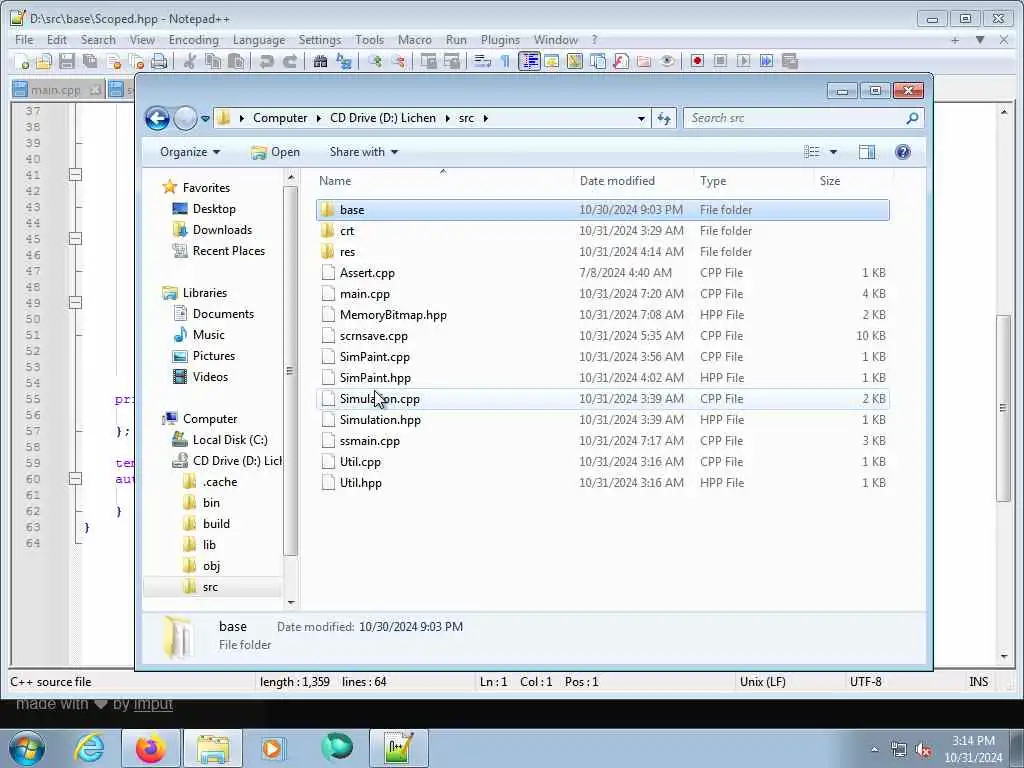Click the Change your view icon in Explorer
This screenshot has width=1024, height=768.
[812, 152]
